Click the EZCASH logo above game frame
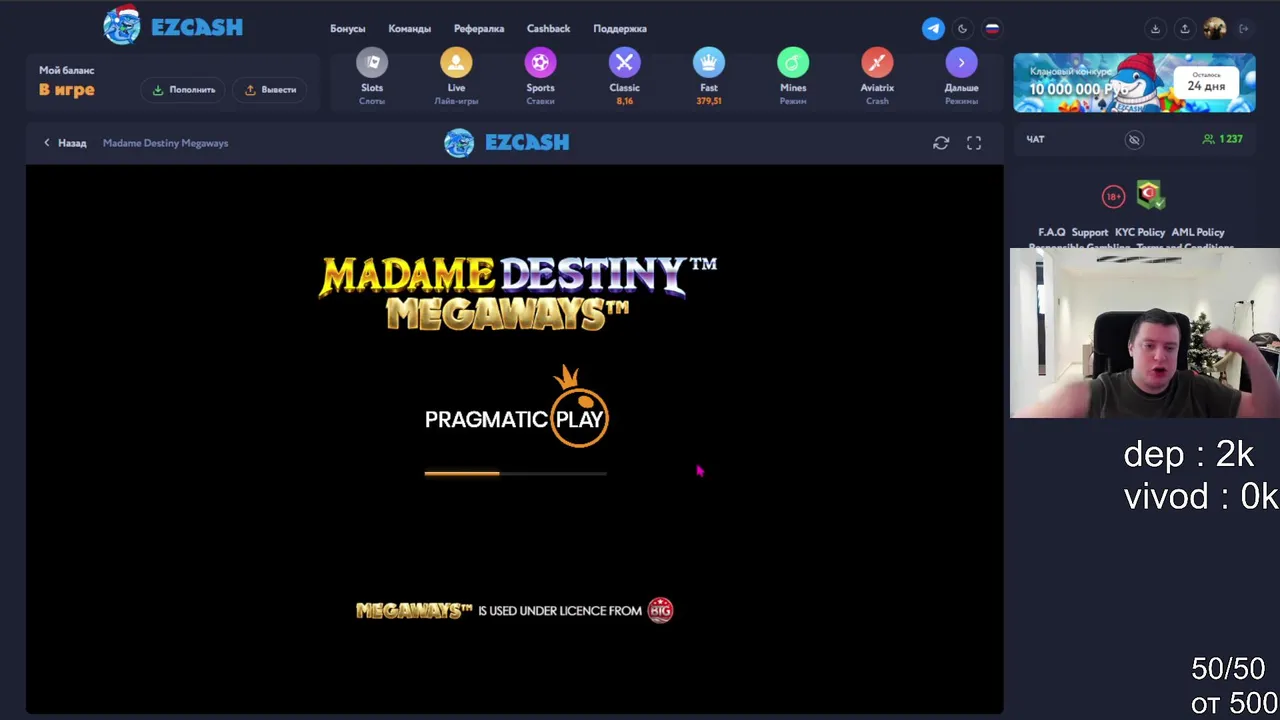Viewport: 1280px width, 720px height. (507, 143)
